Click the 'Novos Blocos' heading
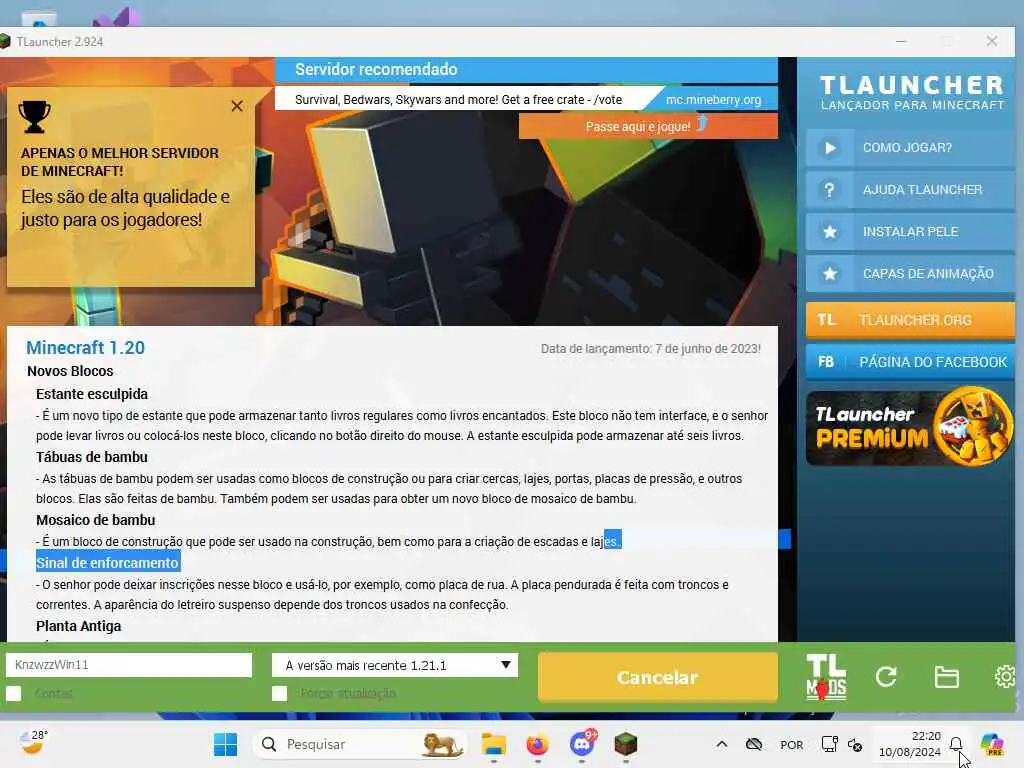This screenshot has width=1024, height=768. click(70, 371)
